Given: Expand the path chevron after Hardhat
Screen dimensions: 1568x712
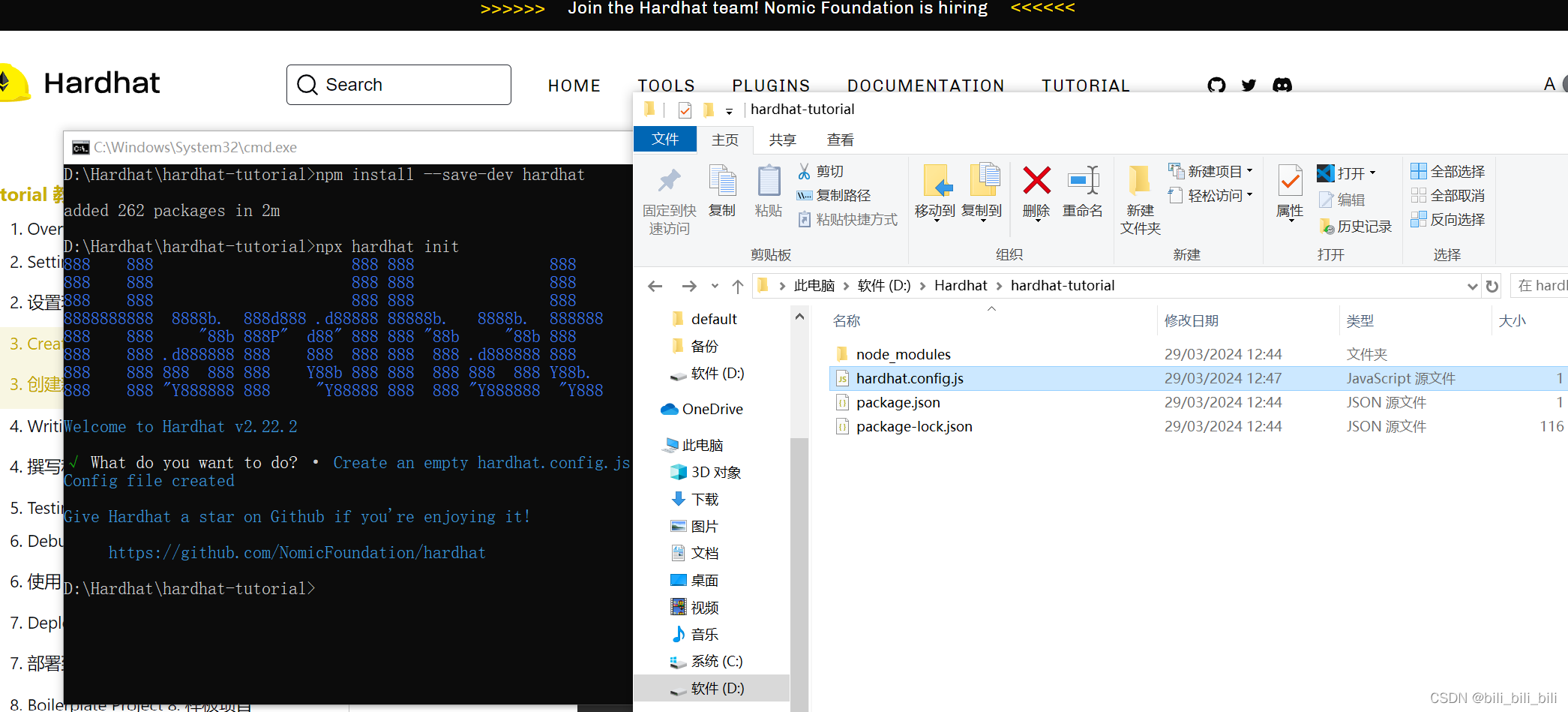Looking at the screenshot, I should (999, 286).
